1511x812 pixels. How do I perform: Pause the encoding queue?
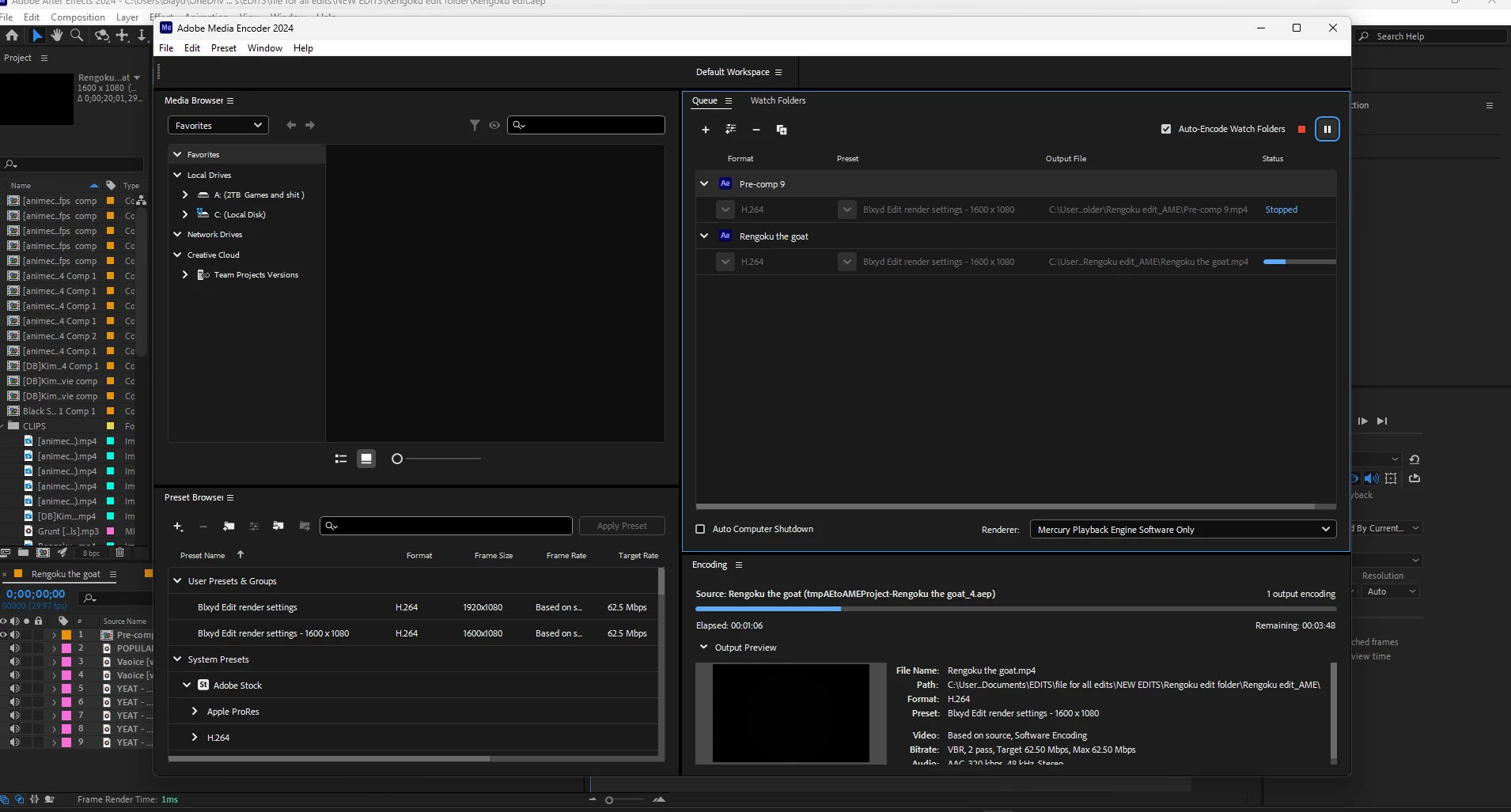[x=1327, y=129]
